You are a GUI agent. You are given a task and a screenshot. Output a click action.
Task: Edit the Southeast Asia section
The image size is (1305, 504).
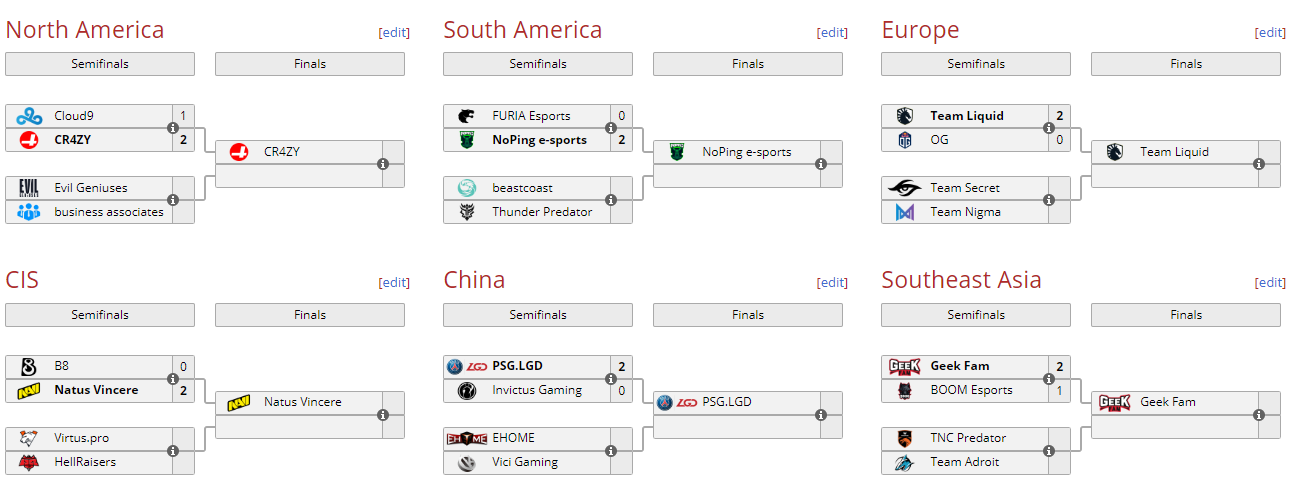(x=1270, y=282)
